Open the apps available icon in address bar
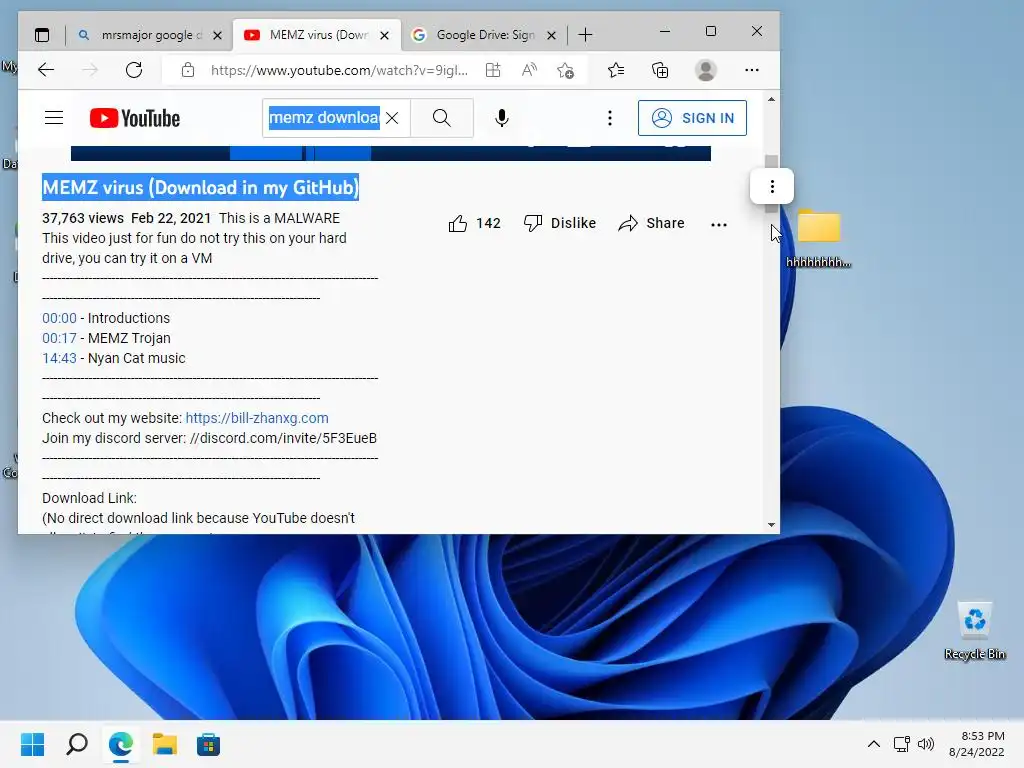This screenshot has width=1024, height=768. [x=493, y=70]
